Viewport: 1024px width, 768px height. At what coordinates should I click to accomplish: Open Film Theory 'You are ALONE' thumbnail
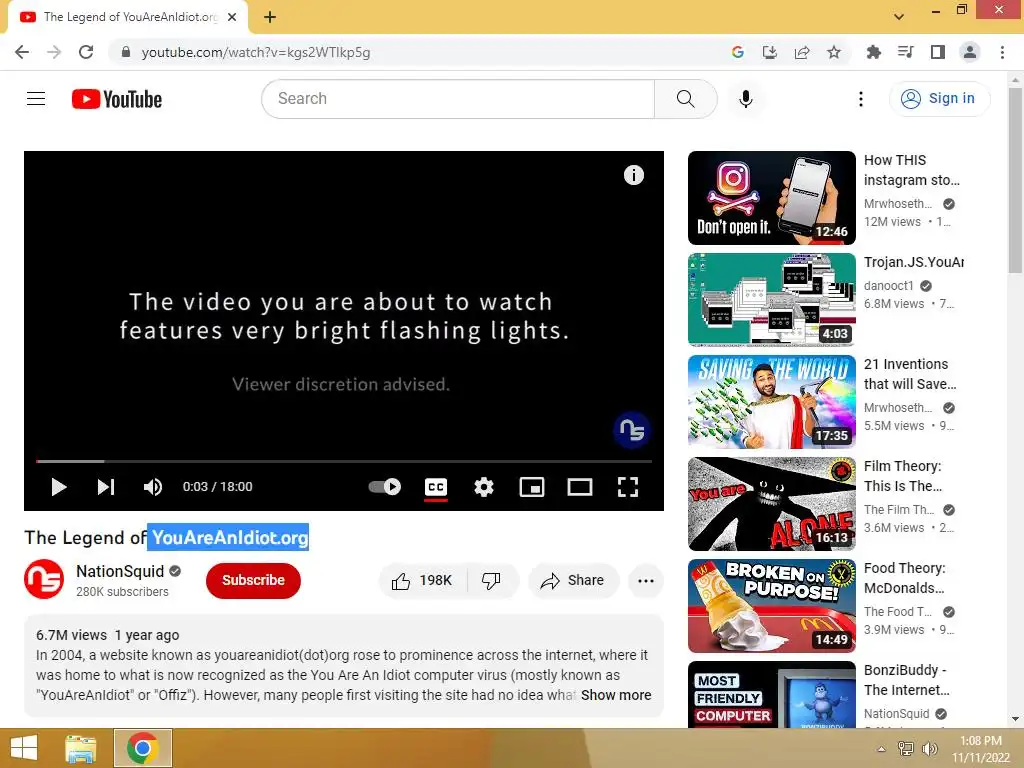tap(771, 504)
